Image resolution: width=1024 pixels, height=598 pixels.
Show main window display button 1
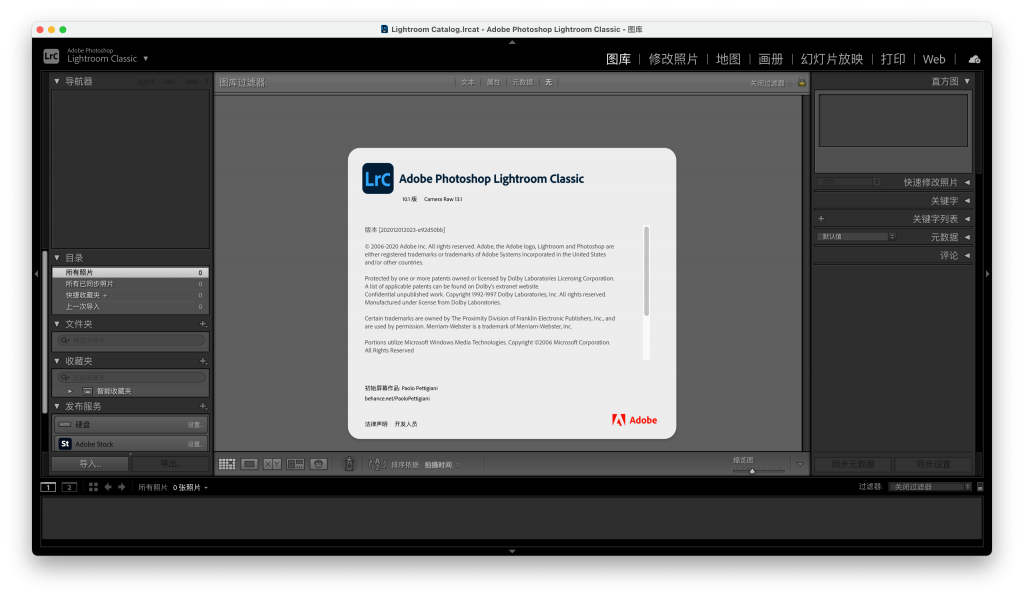tap(48, 487)
